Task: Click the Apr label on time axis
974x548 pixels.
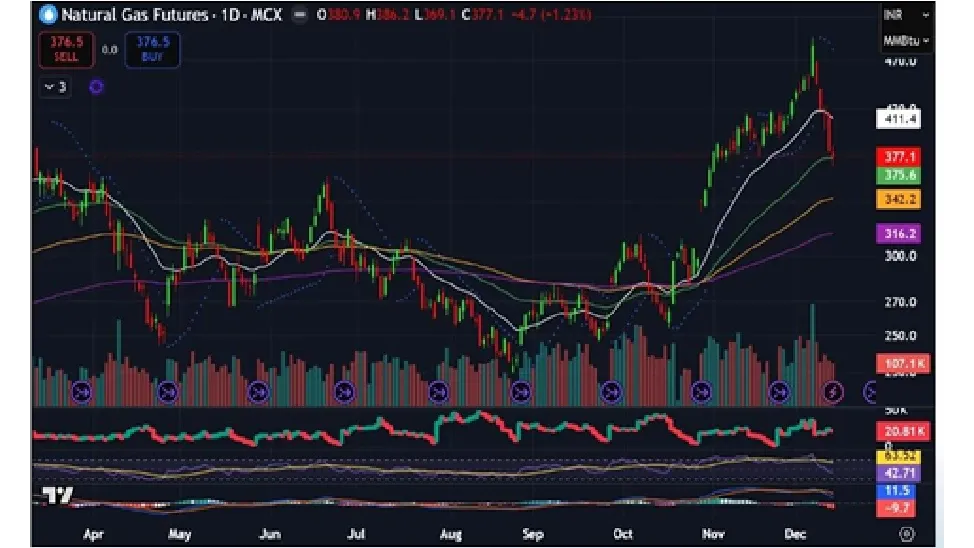Action: click(93, 534)
